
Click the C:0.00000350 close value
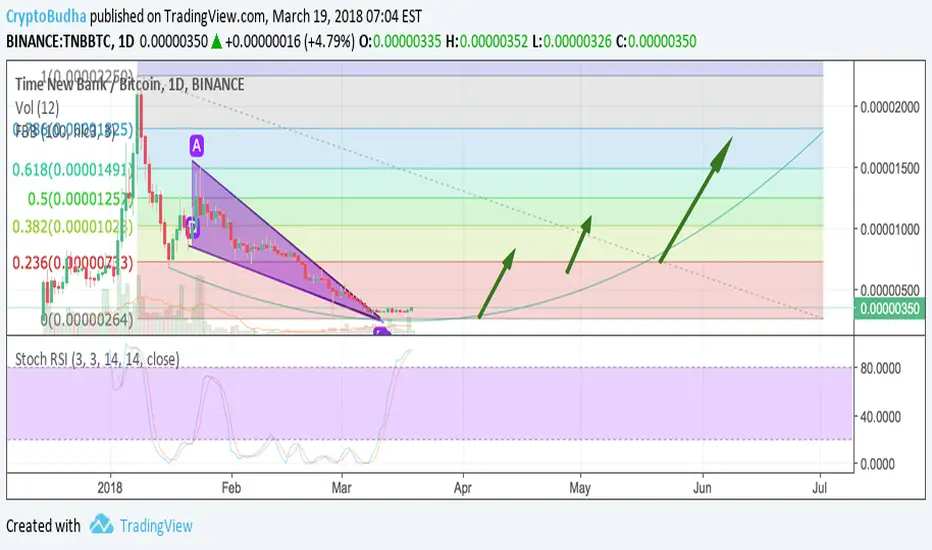coord(656,42)
